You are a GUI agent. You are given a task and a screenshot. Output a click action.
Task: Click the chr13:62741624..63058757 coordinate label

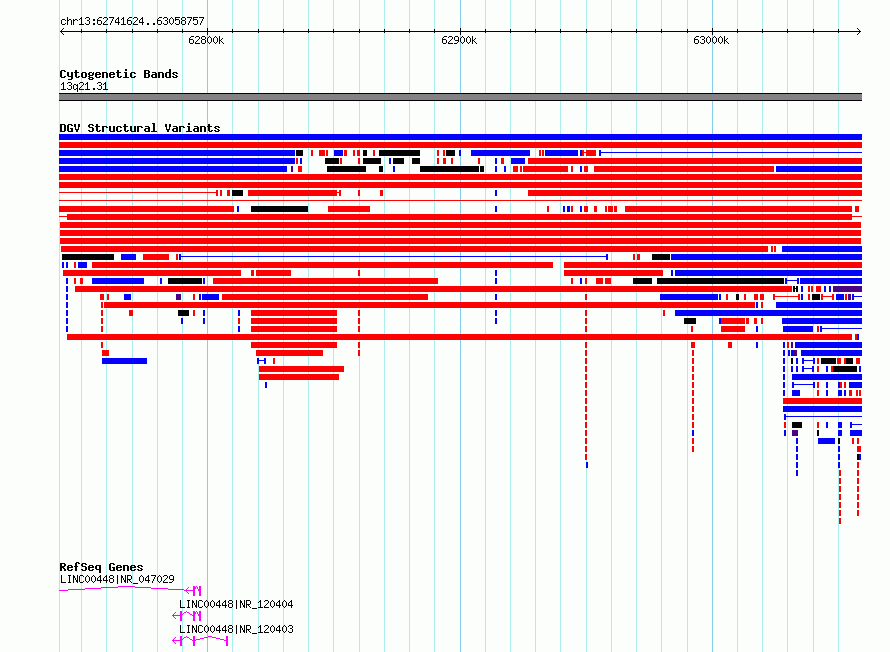pyautogui.click(x=132, y=21)
